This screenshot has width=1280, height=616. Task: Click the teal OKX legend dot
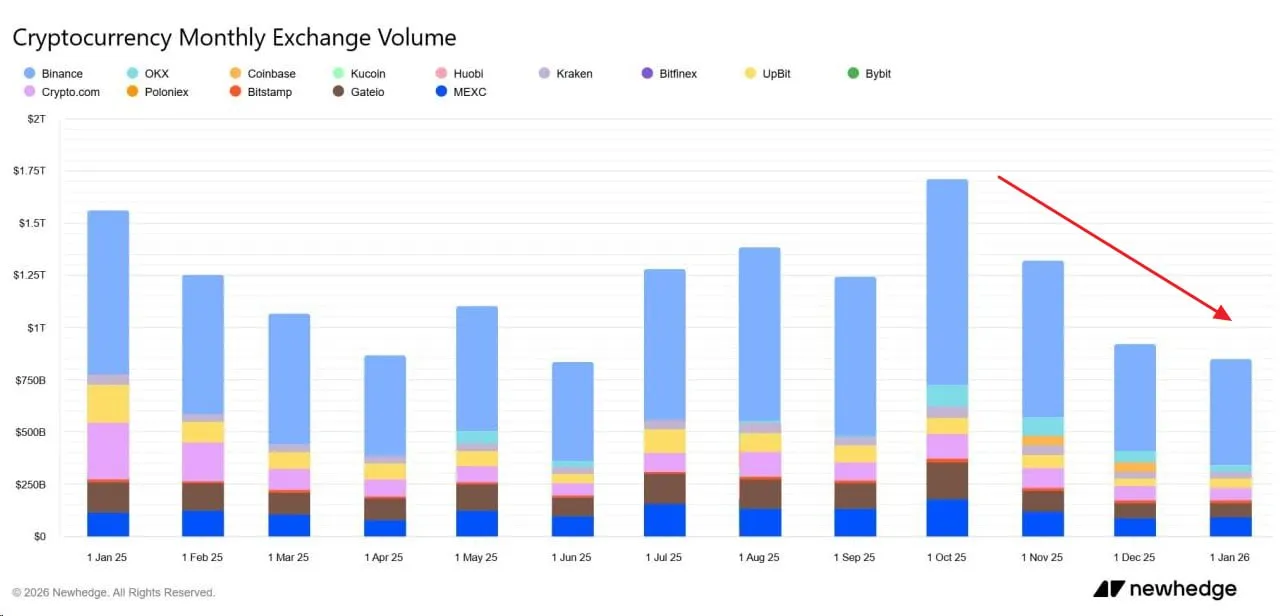(133, 74)
